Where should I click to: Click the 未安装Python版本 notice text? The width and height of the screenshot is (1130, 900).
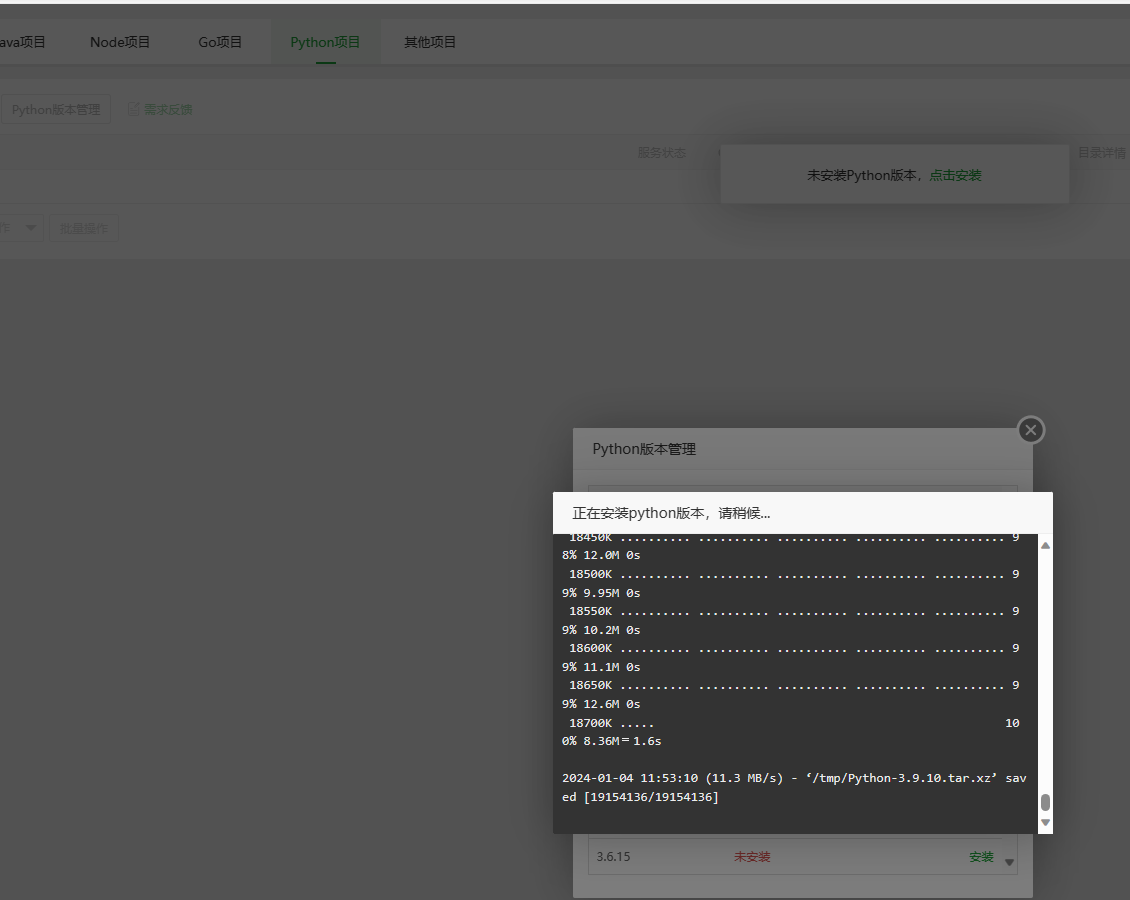862,175
